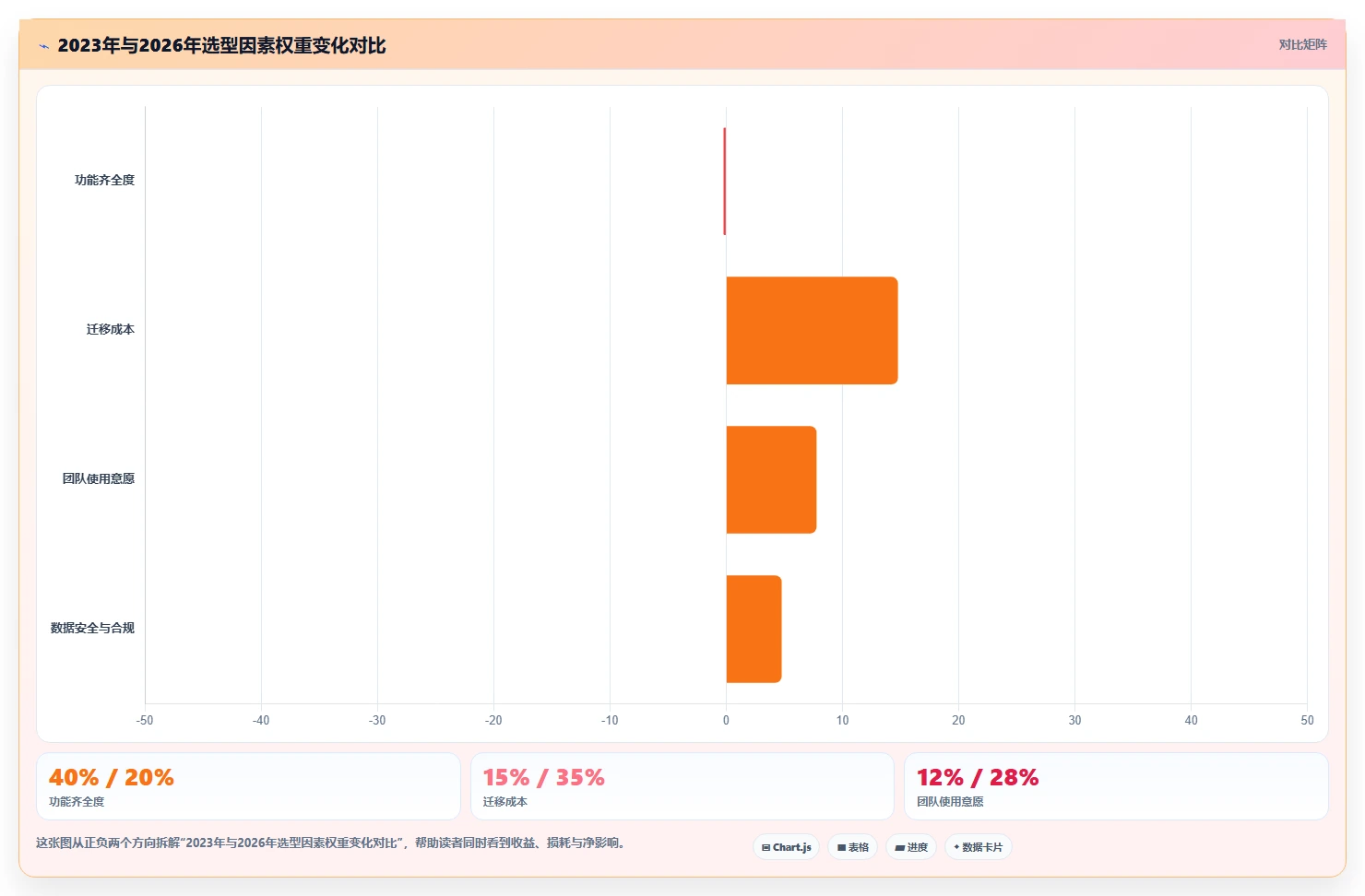Click the 对比矩阵 label in header
The width and height of the screenshot is (1365, 896).
pos(1302,44)
